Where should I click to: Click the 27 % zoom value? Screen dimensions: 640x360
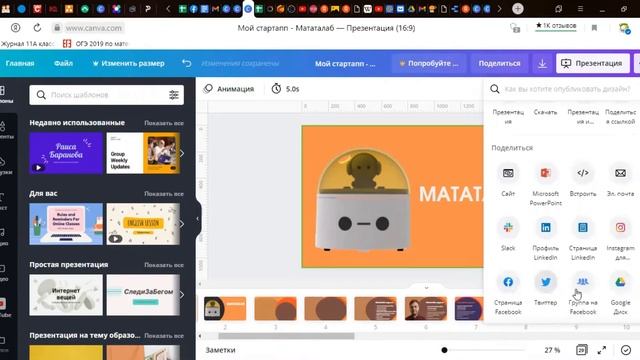click(552, 350)
